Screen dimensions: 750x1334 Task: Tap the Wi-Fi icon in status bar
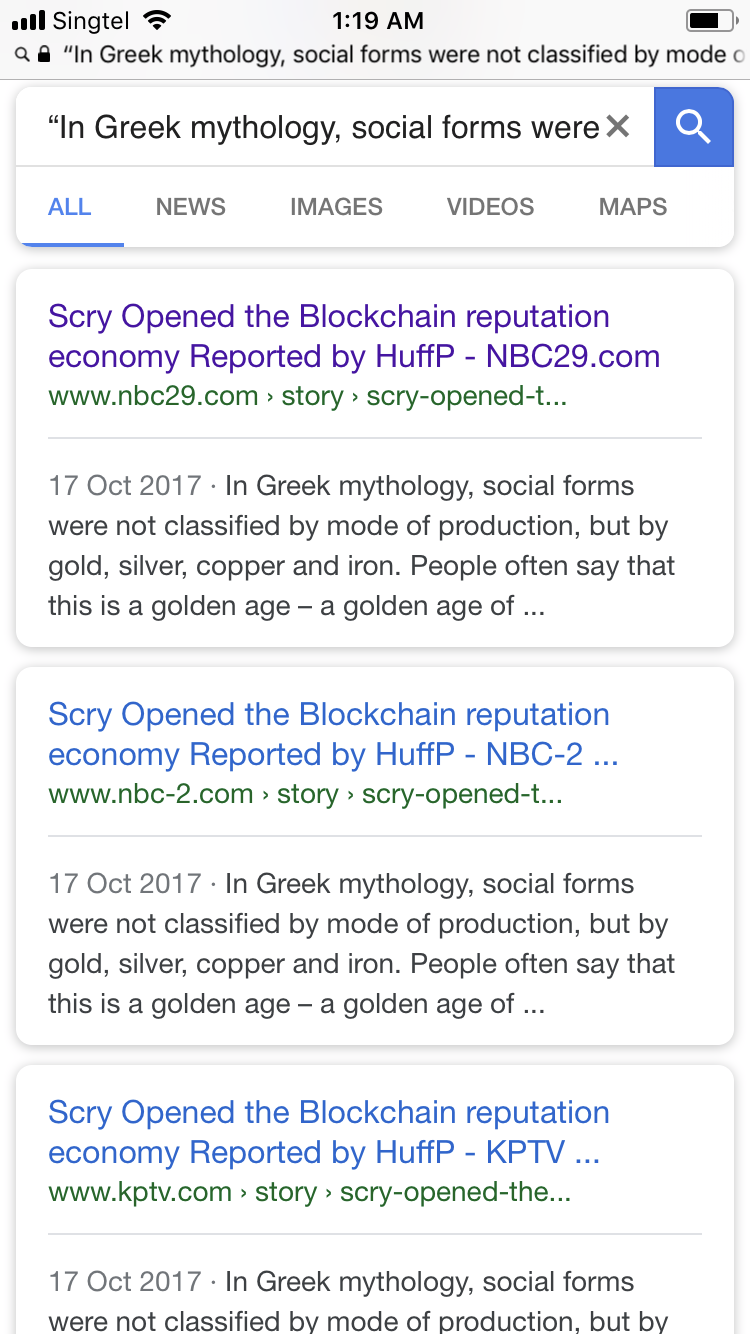pos(157,20)
